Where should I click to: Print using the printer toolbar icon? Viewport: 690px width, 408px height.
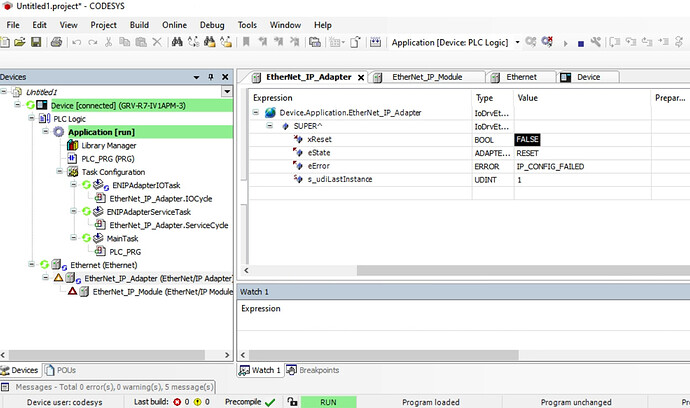click(56, 42)
